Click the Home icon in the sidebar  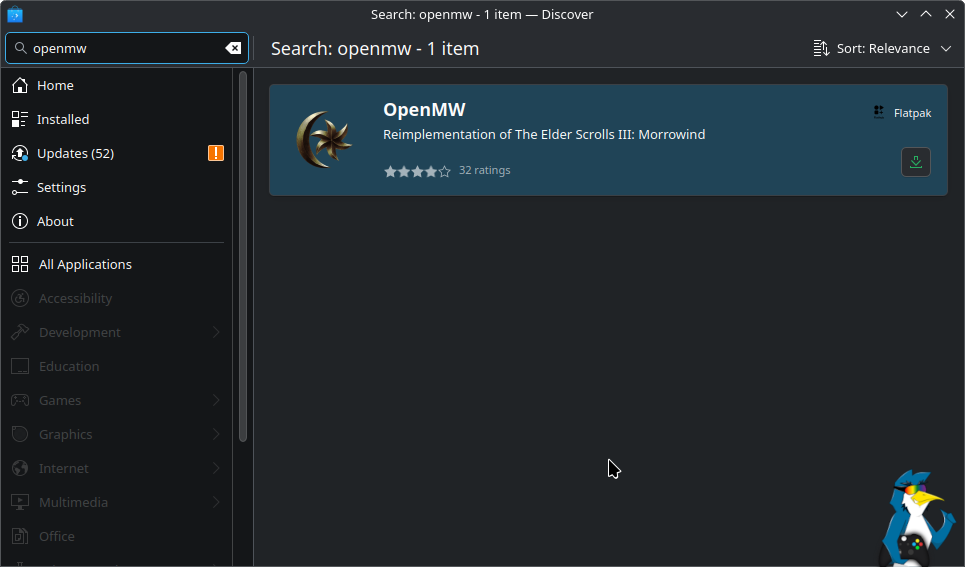(x=20, y=86)
